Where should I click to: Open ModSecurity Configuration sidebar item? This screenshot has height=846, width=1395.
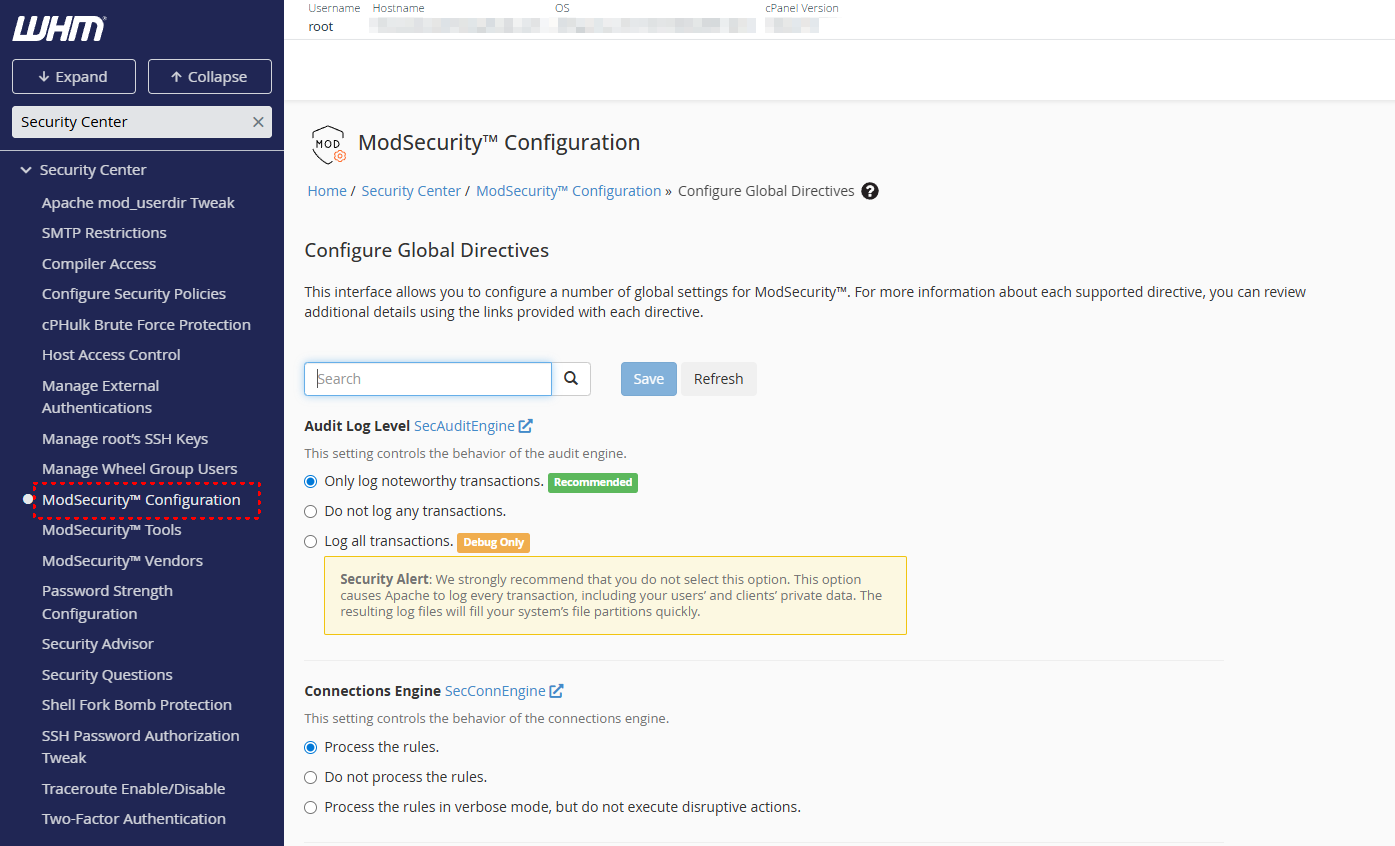tap(141, 500)
